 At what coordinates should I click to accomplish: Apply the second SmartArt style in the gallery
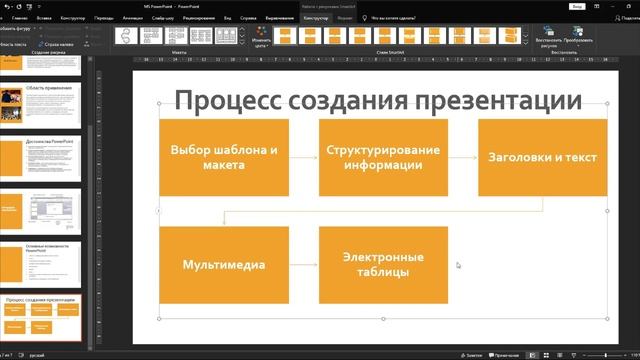310,36
